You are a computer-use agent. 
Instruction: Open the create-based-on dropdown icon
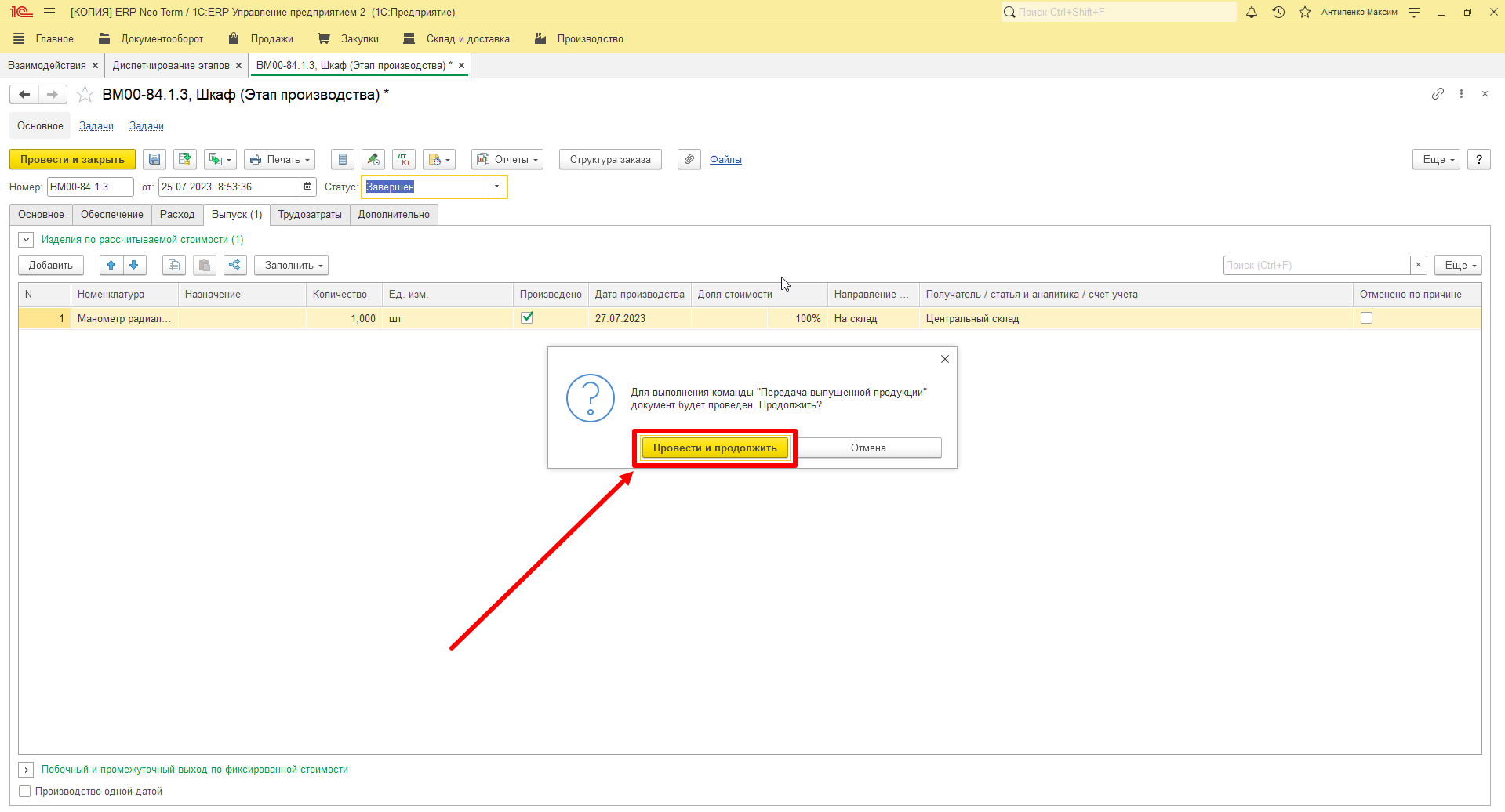pos(220,159)
